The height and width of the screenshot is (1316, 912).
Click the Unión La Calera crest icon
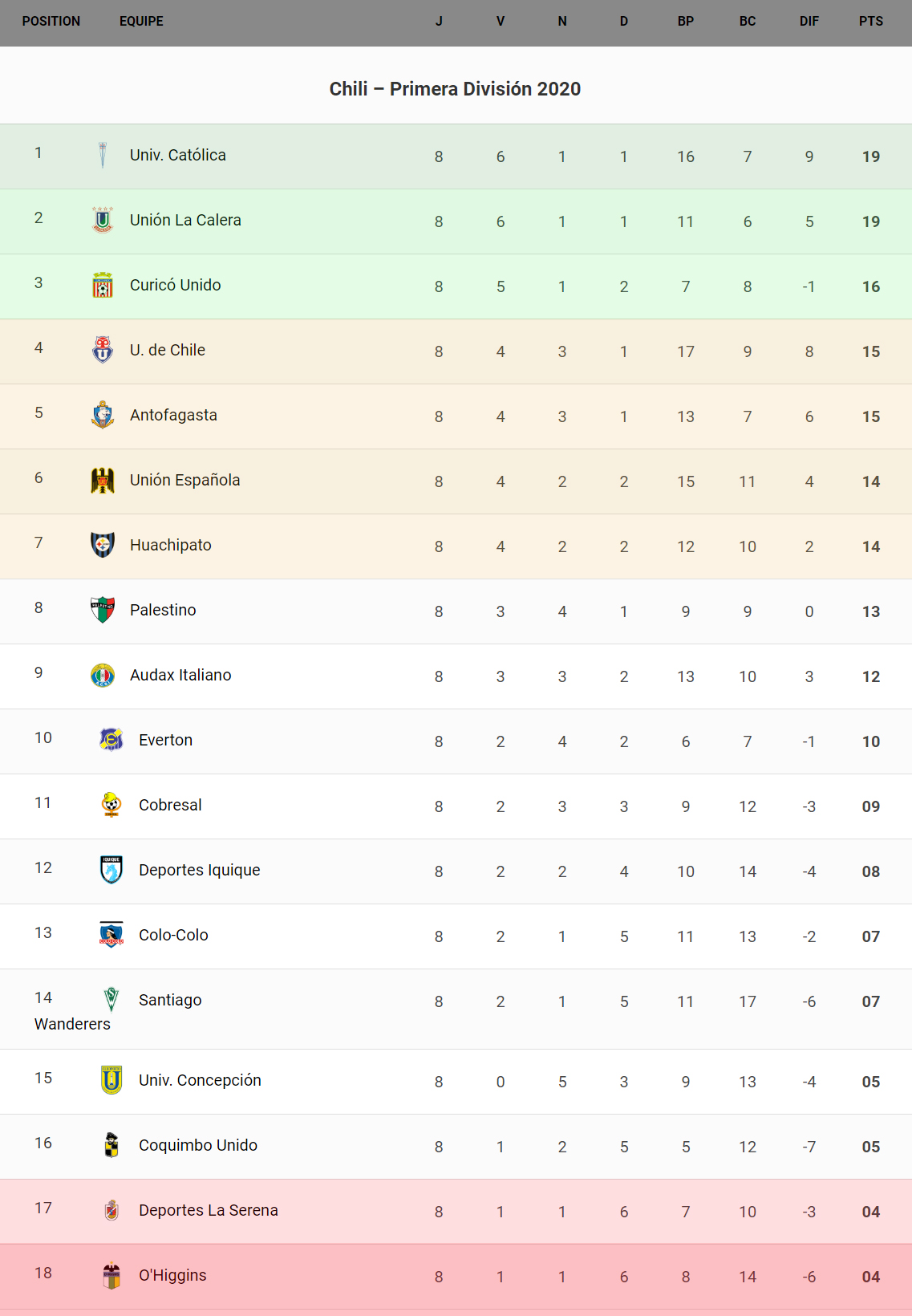pyautogui.click(x=103, y=220)
